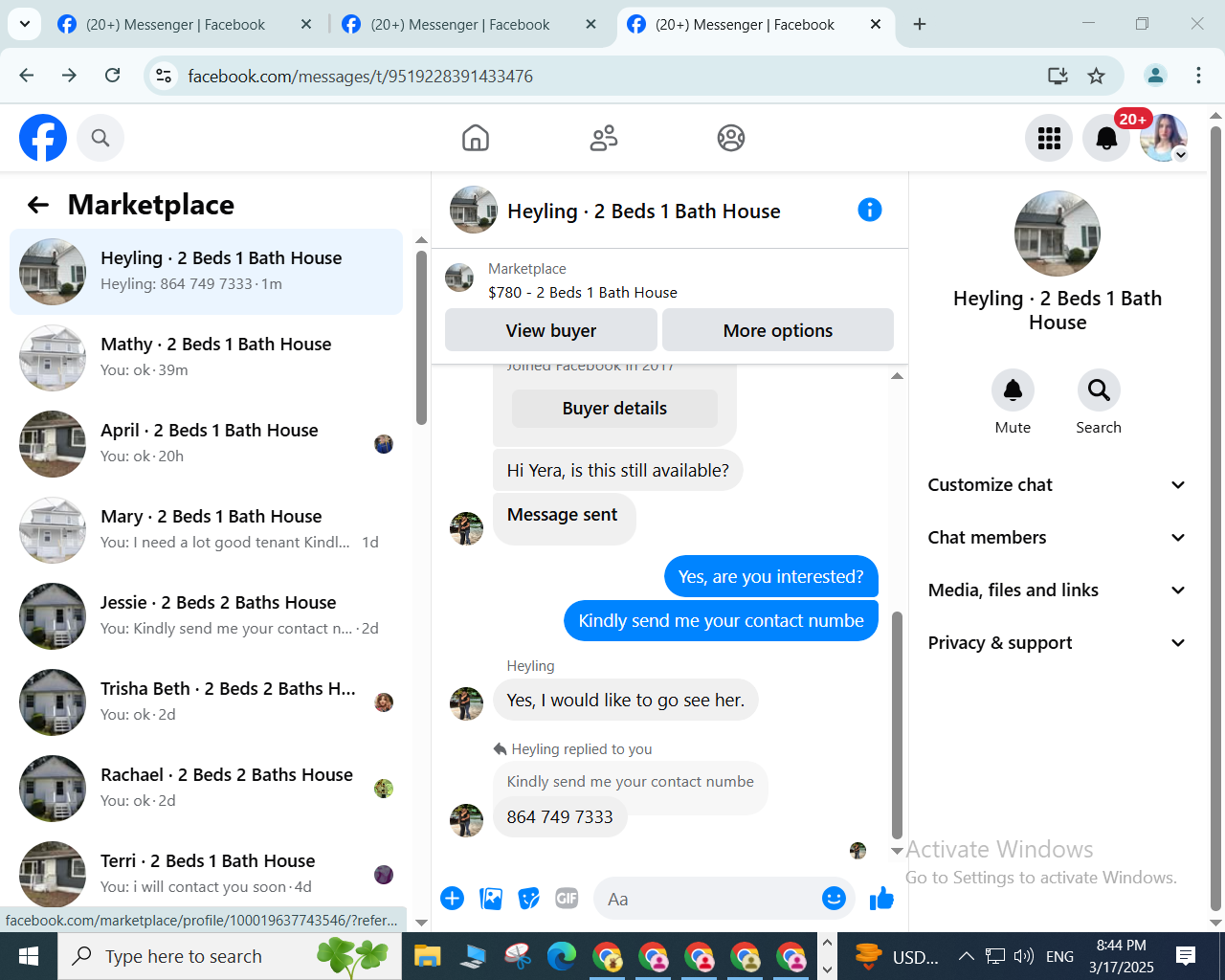Expand Privacy & support section
The height and width of the screenshot is (980, 1225).
point(1058,643)
